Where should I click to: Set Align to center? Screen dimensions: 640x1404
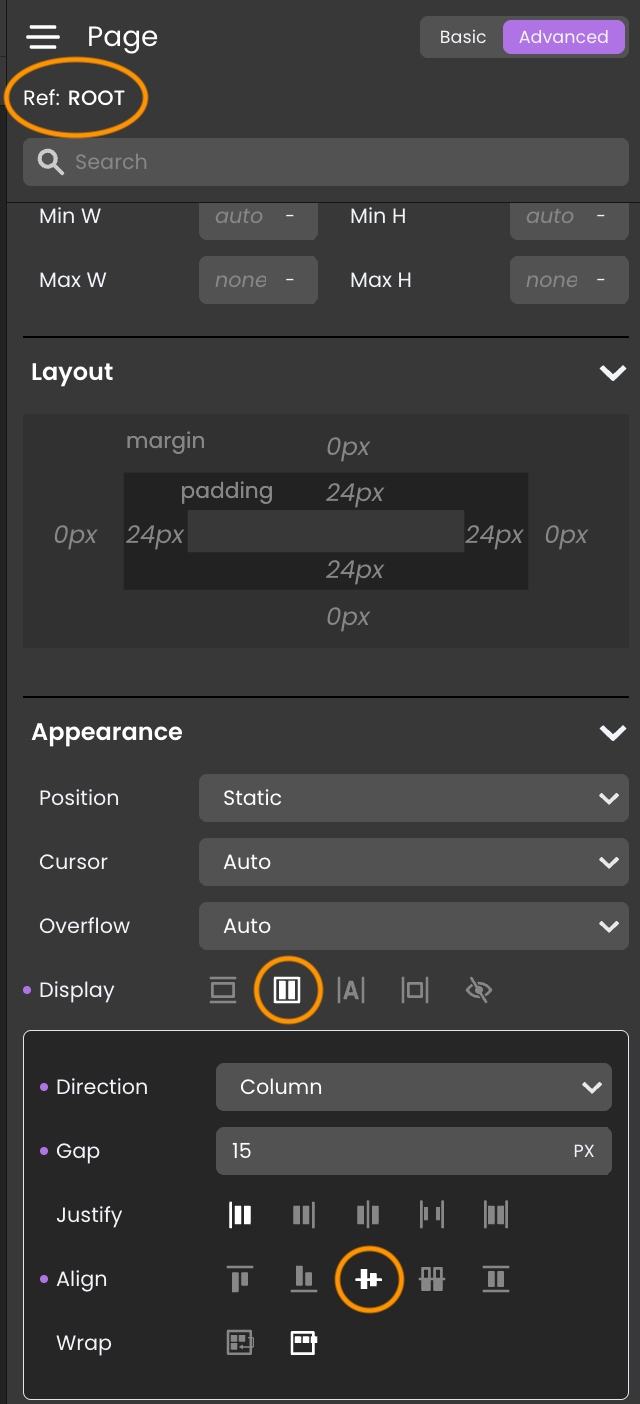368,1279
